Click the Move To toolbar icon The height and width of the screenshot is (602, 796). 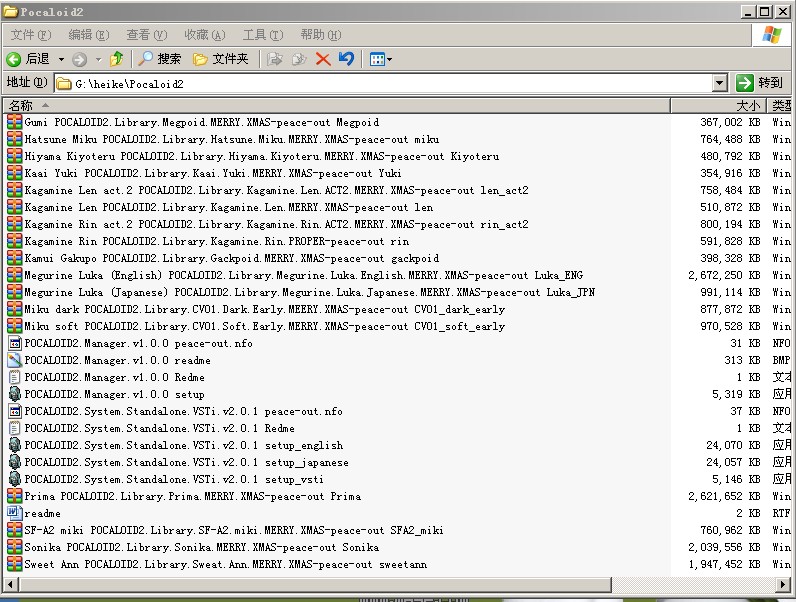(x=275, y=59)
